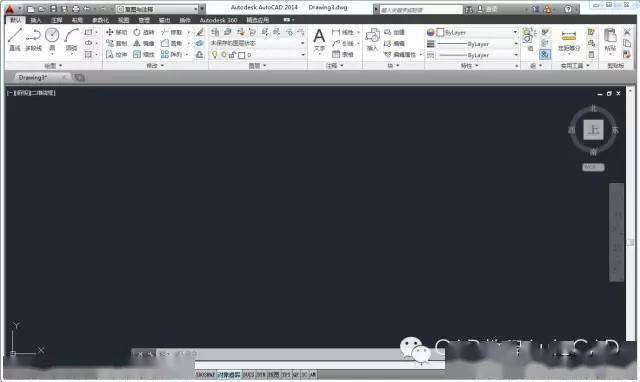The image size is (640, 382).
Task: Click the help search input field
Action: (x=421, y=9)
